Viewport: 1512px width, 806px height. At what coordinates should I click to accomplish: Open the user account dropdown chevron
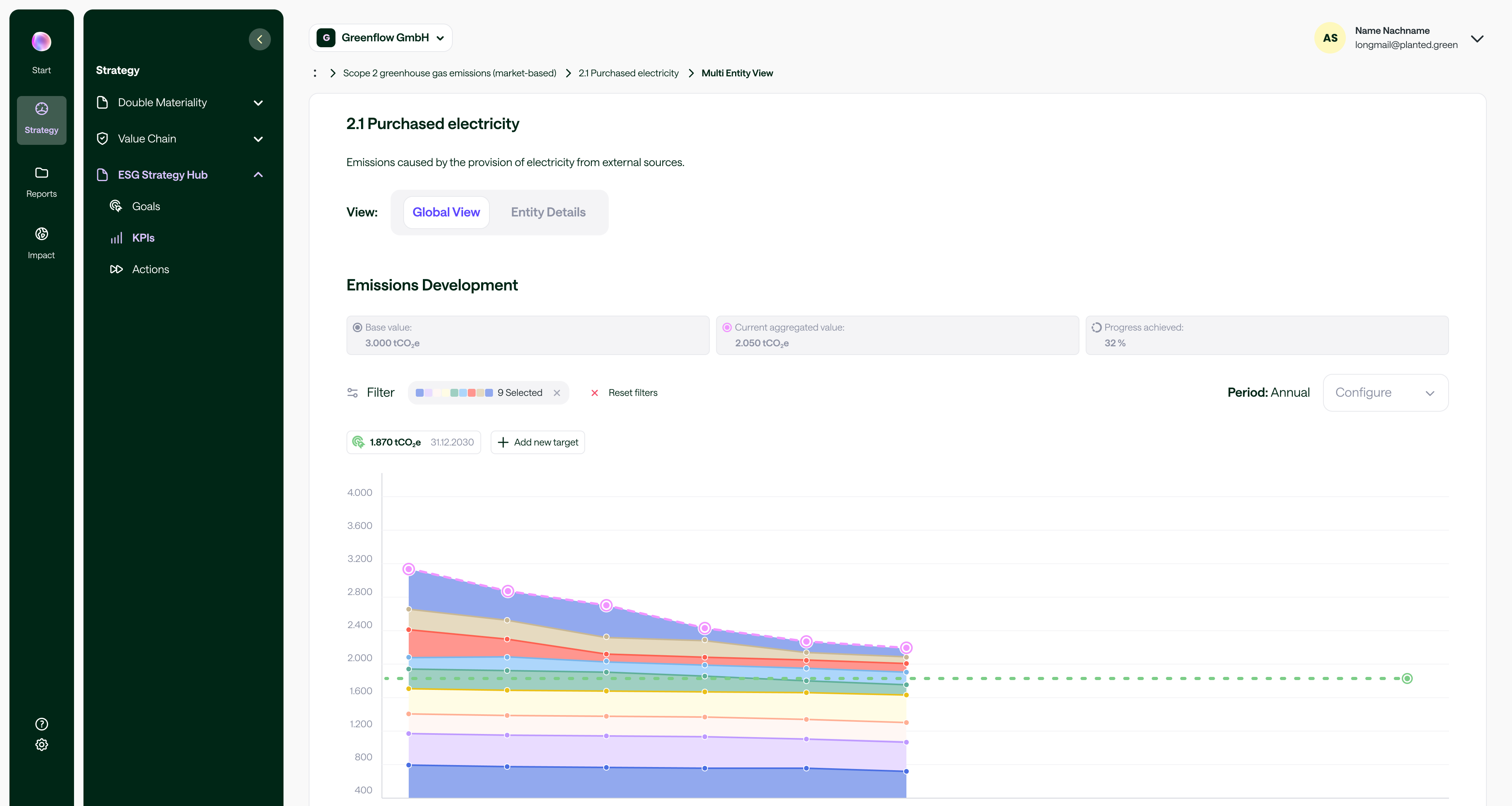(1477, 39)
